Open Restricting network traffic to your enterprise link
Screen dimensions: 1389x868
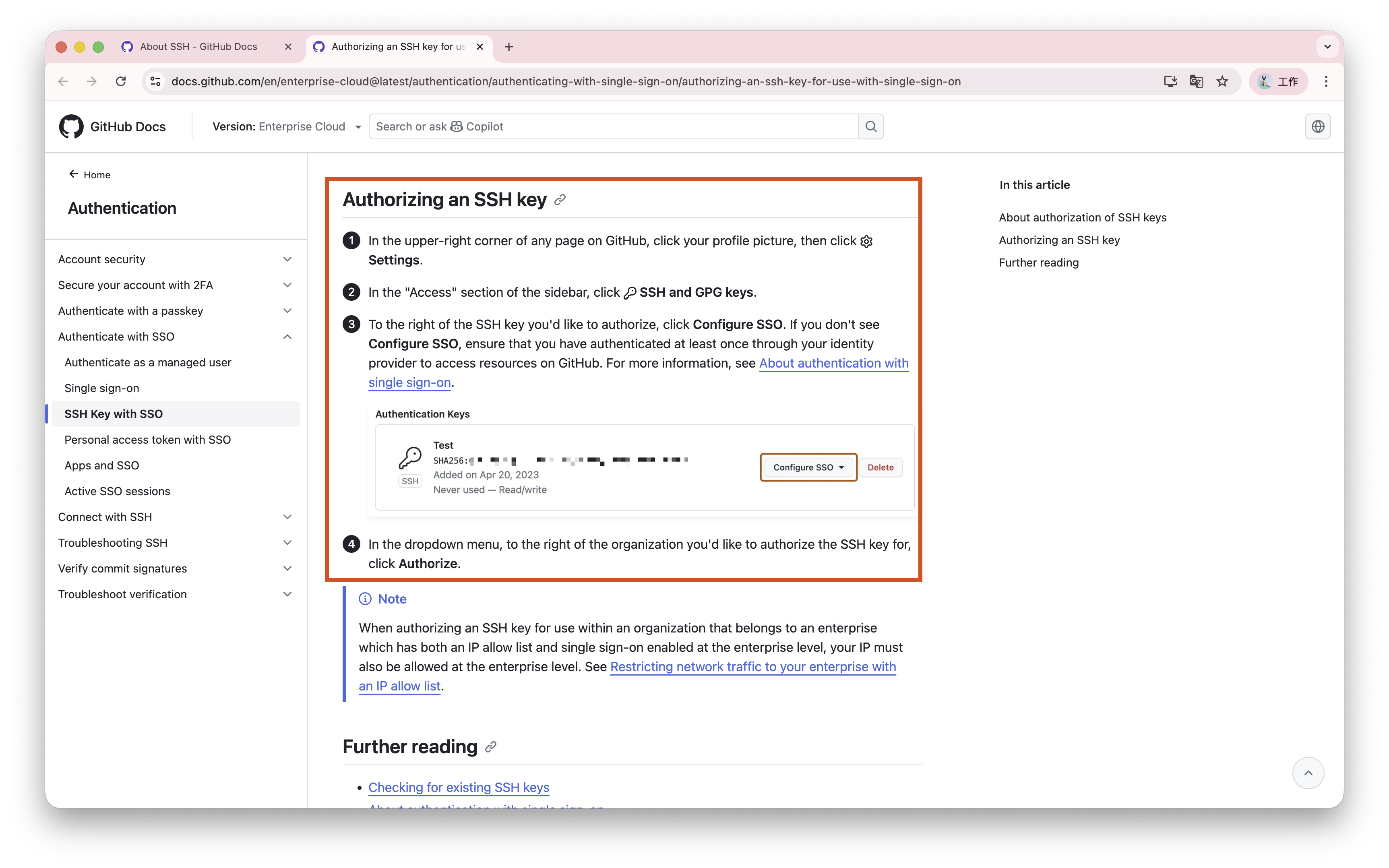[x=752, y=667]
